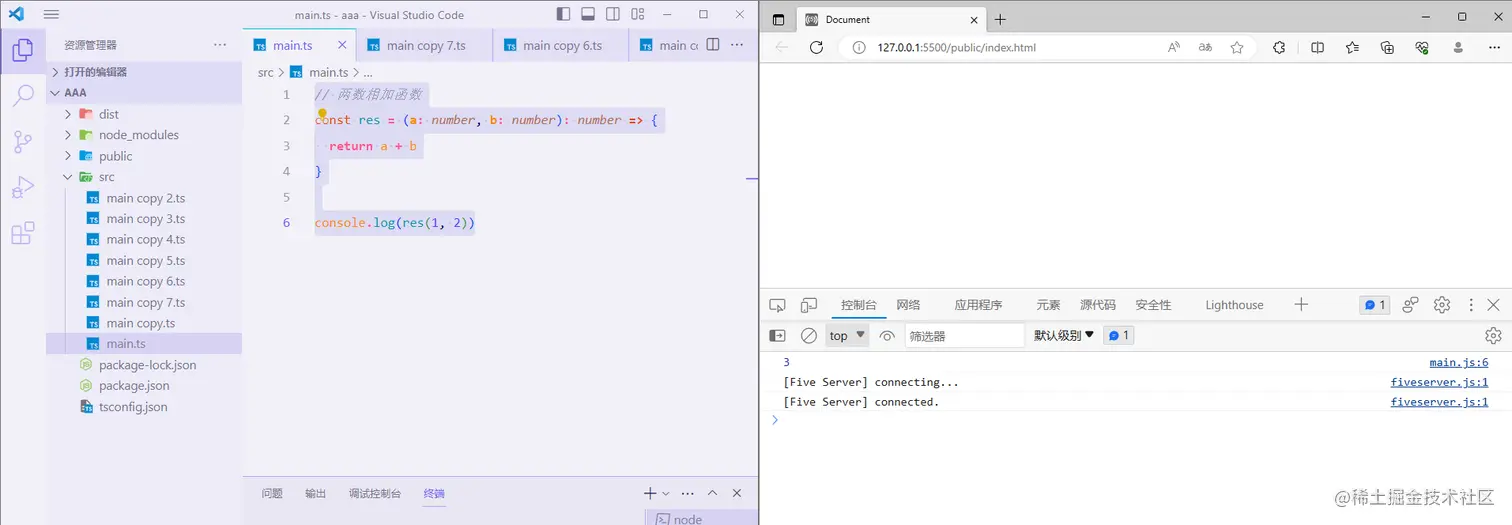The height and width of the screenshot is (525, 1512).
Task: Open Edge translate page icon
Action: point(1206,47)
